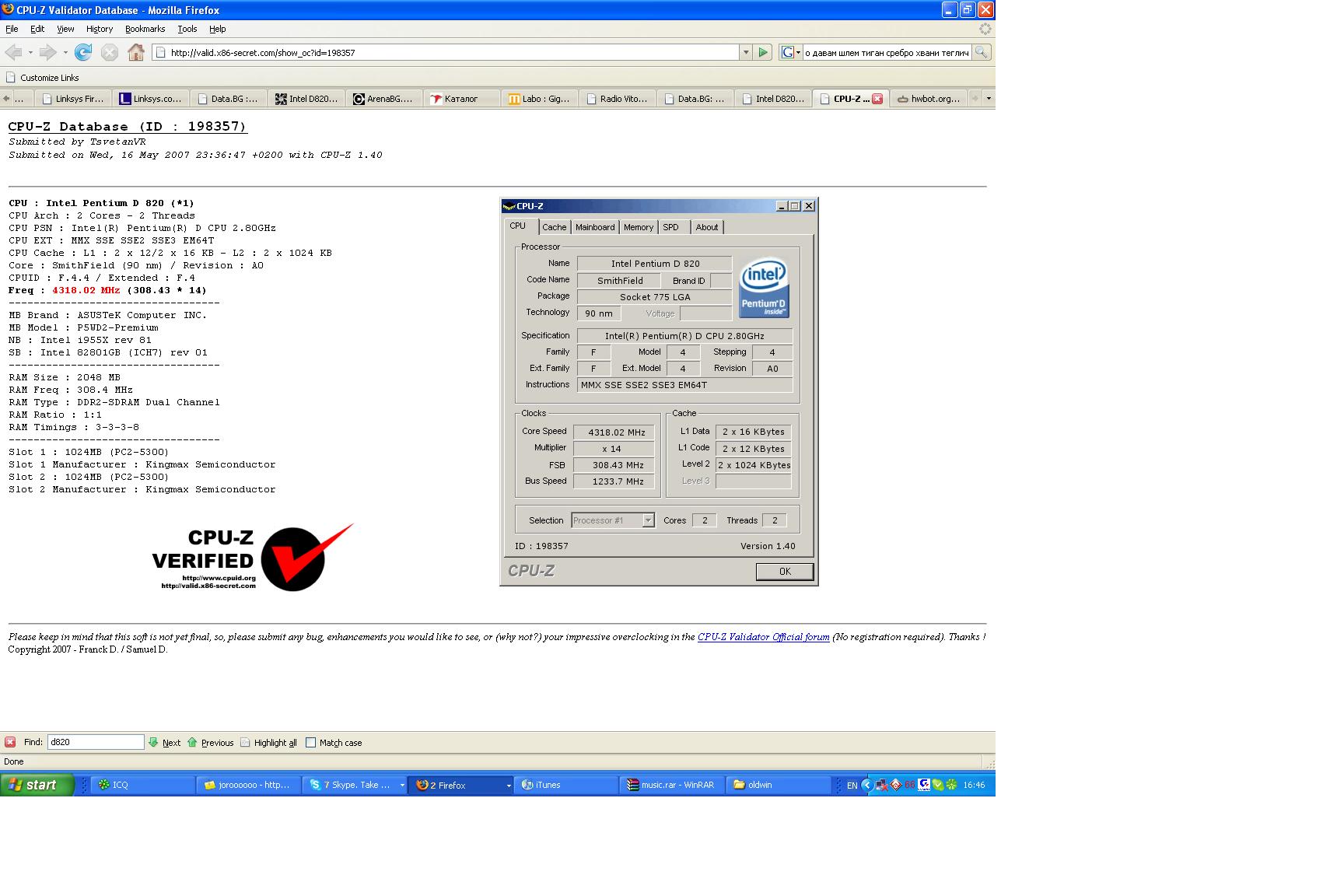Click the Customize Links bookmark
The width and height of the screenshot is (1344, 896).
42,78
